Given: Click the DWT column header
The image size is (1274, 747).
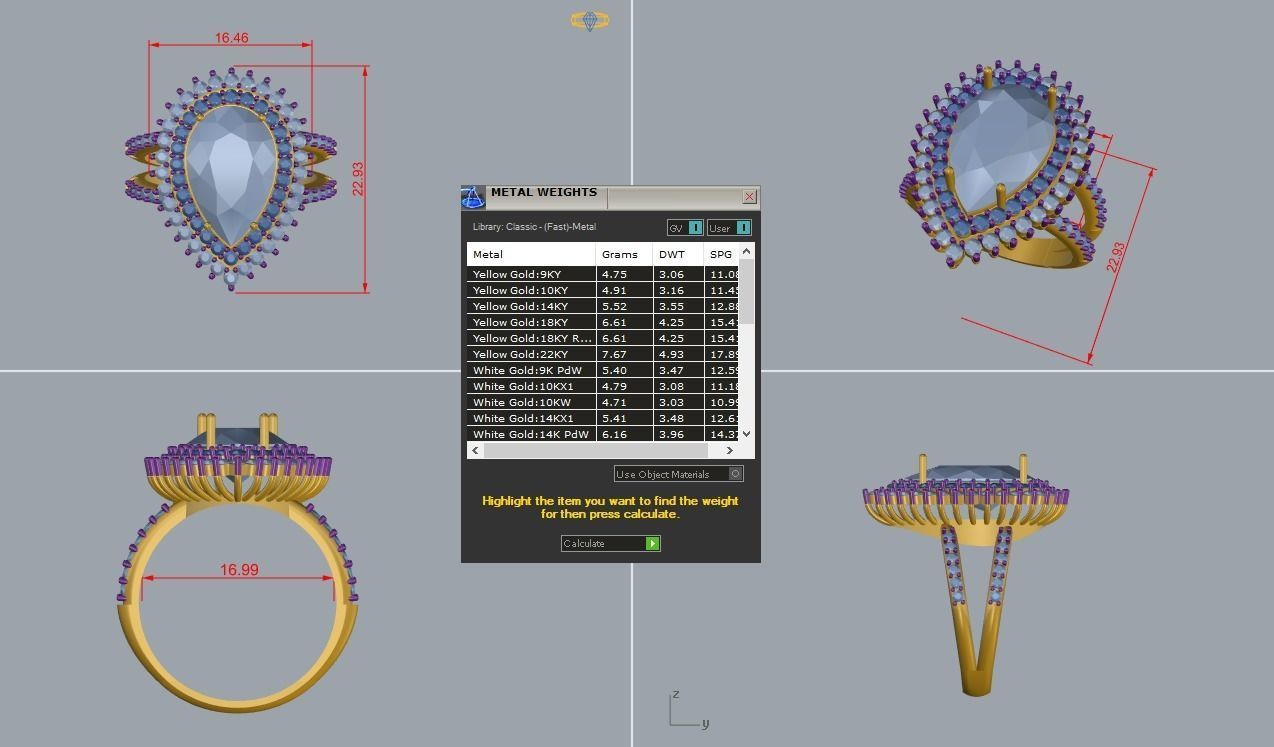Looking at the screenshot, I should [678, 254].
